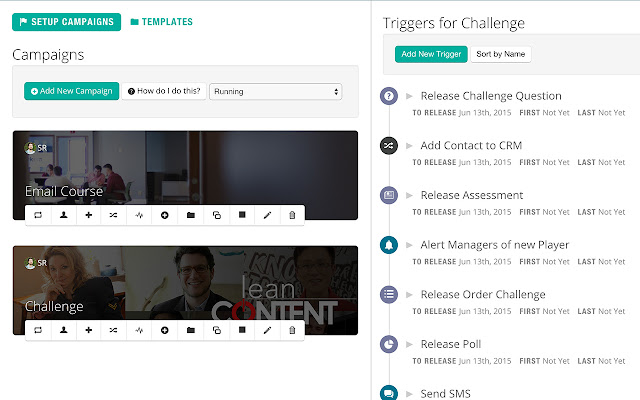Expand the Add Contact to CRM trigger
This screenshot has width=640, height=400.
click(x=409, y=146)
